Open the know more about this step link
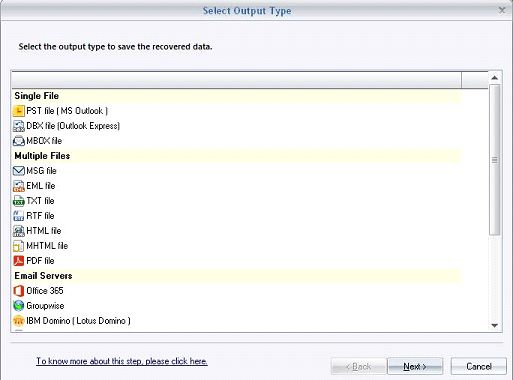 pyautogui.click(x=122, y=361)
